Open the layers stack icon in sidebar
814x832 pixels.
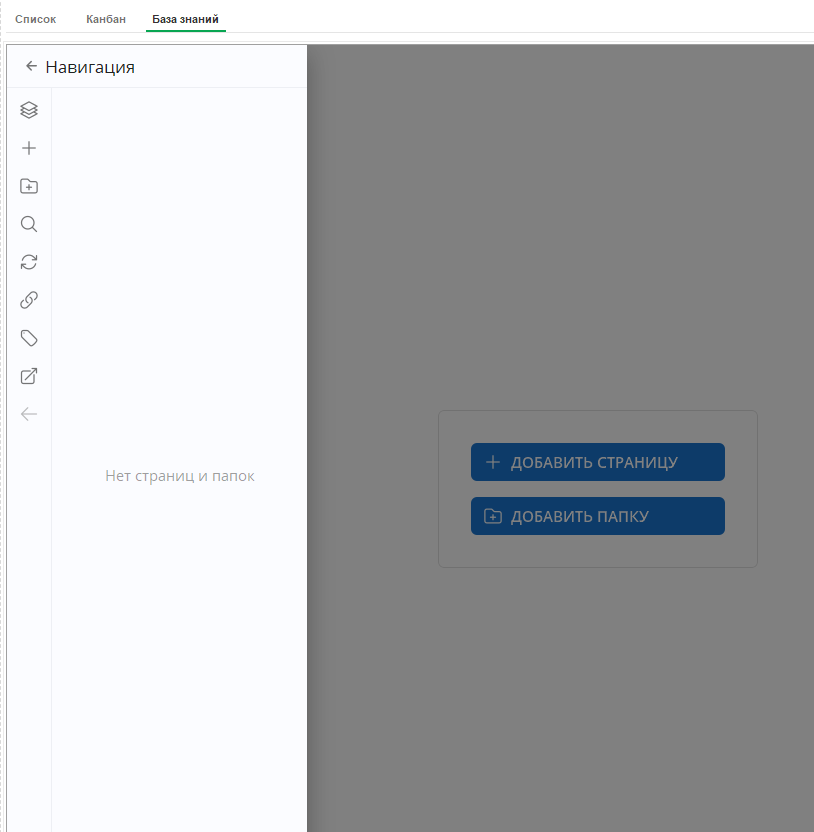[x=29, y=110]
